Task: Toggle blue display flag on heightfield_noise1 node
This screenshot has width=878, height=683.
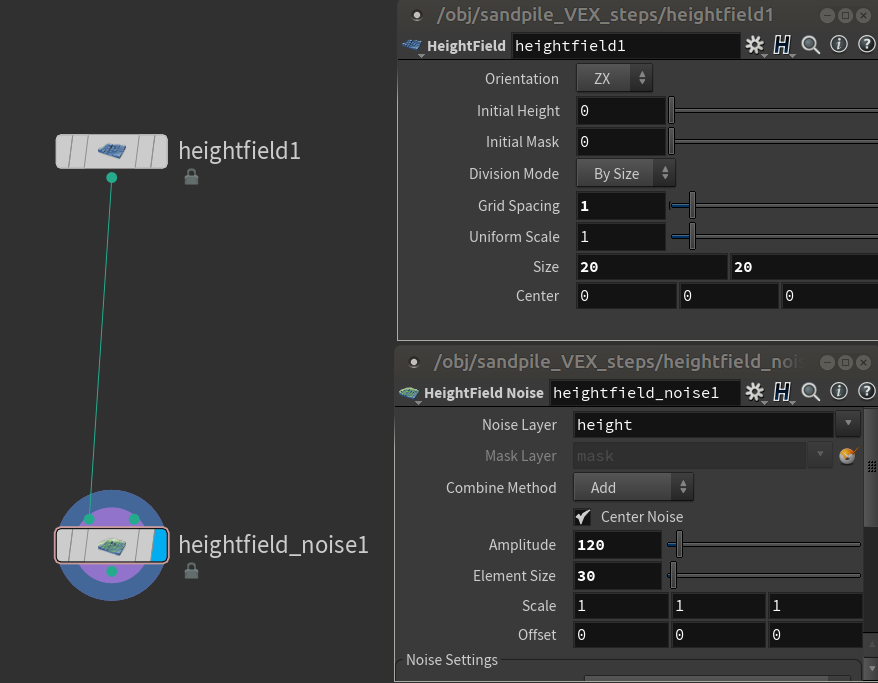Action: coord(158,546)
